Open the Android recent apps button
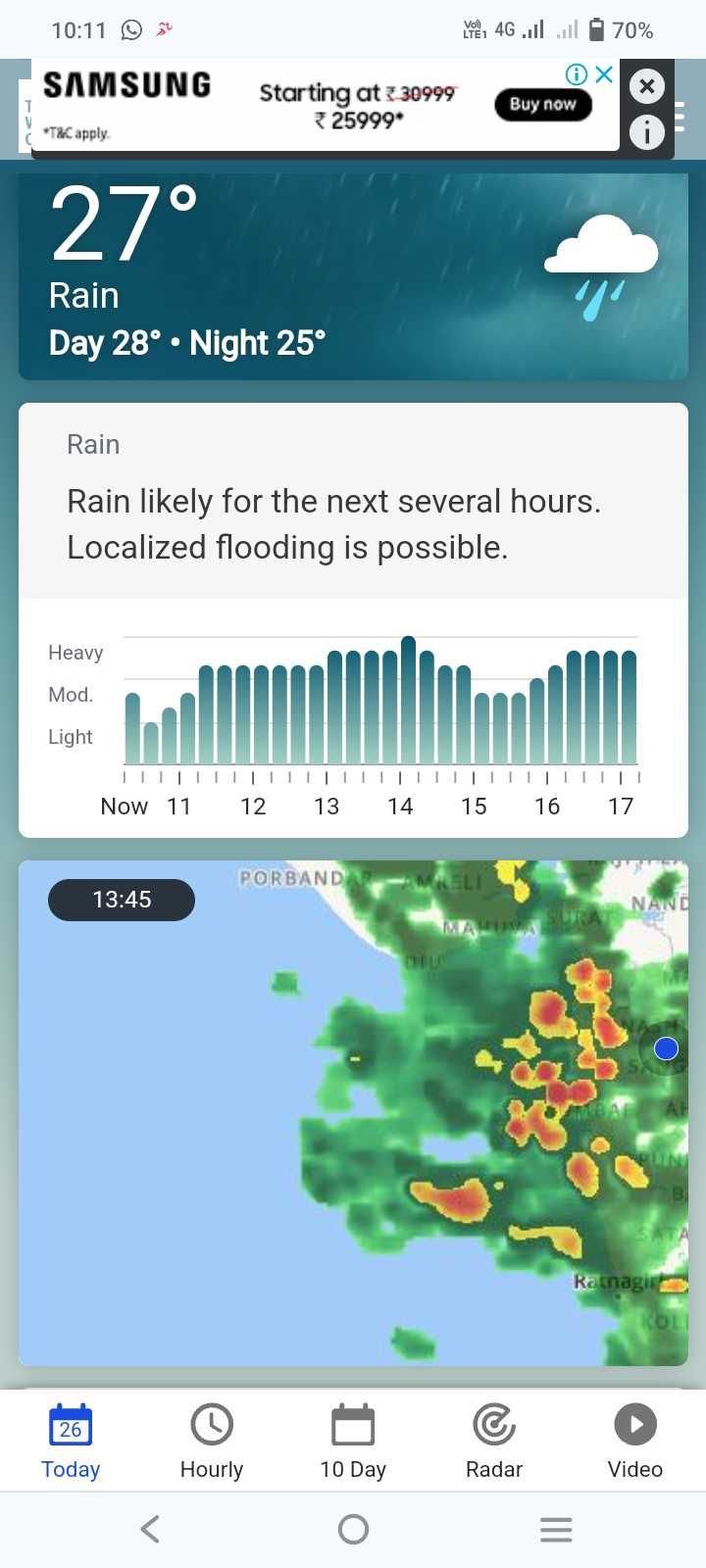Screen dimensions: 706x1568 (x=556, y=1529)
